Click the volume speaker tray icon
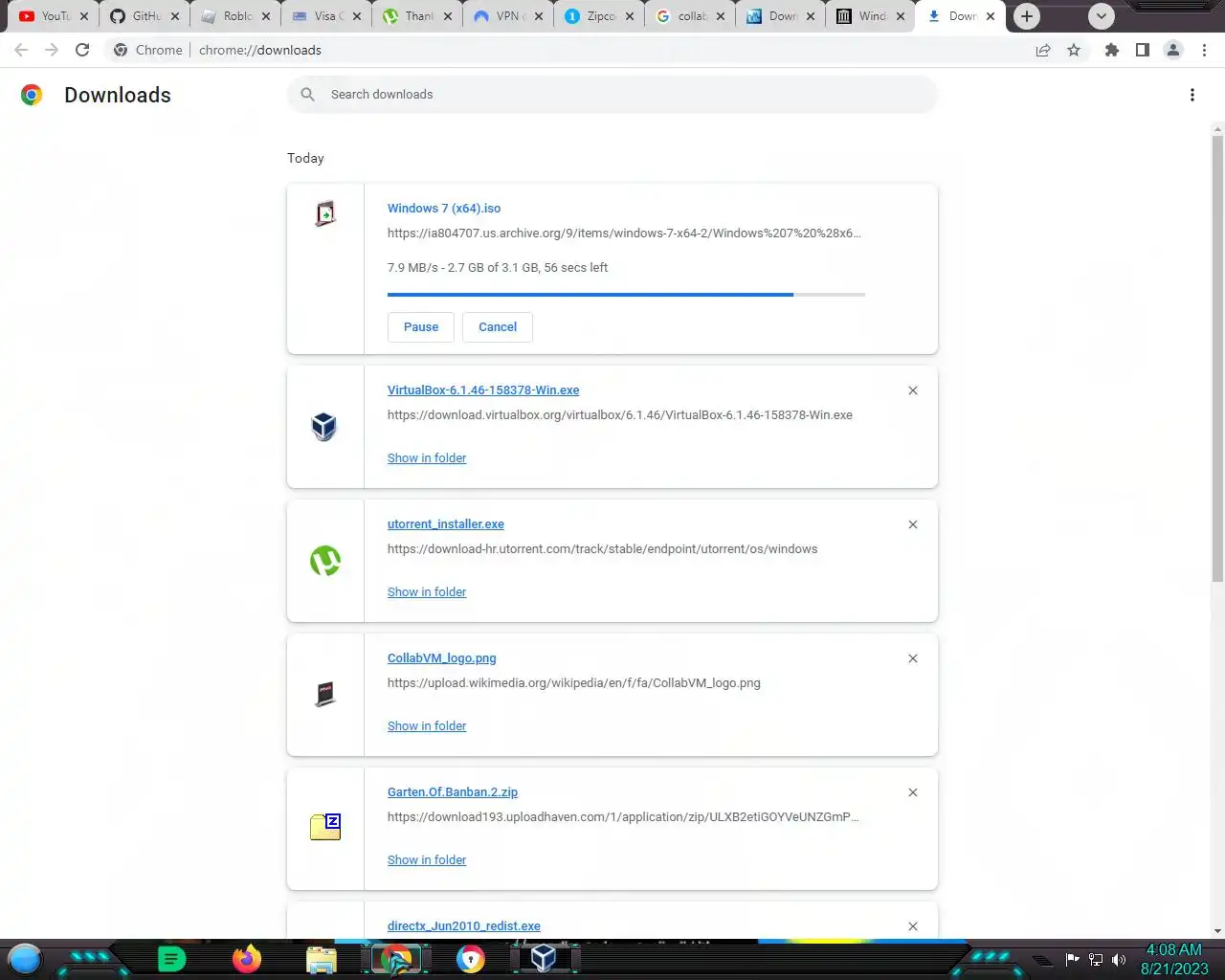This screenshot has width=1225, height=980. [1119, 959]
